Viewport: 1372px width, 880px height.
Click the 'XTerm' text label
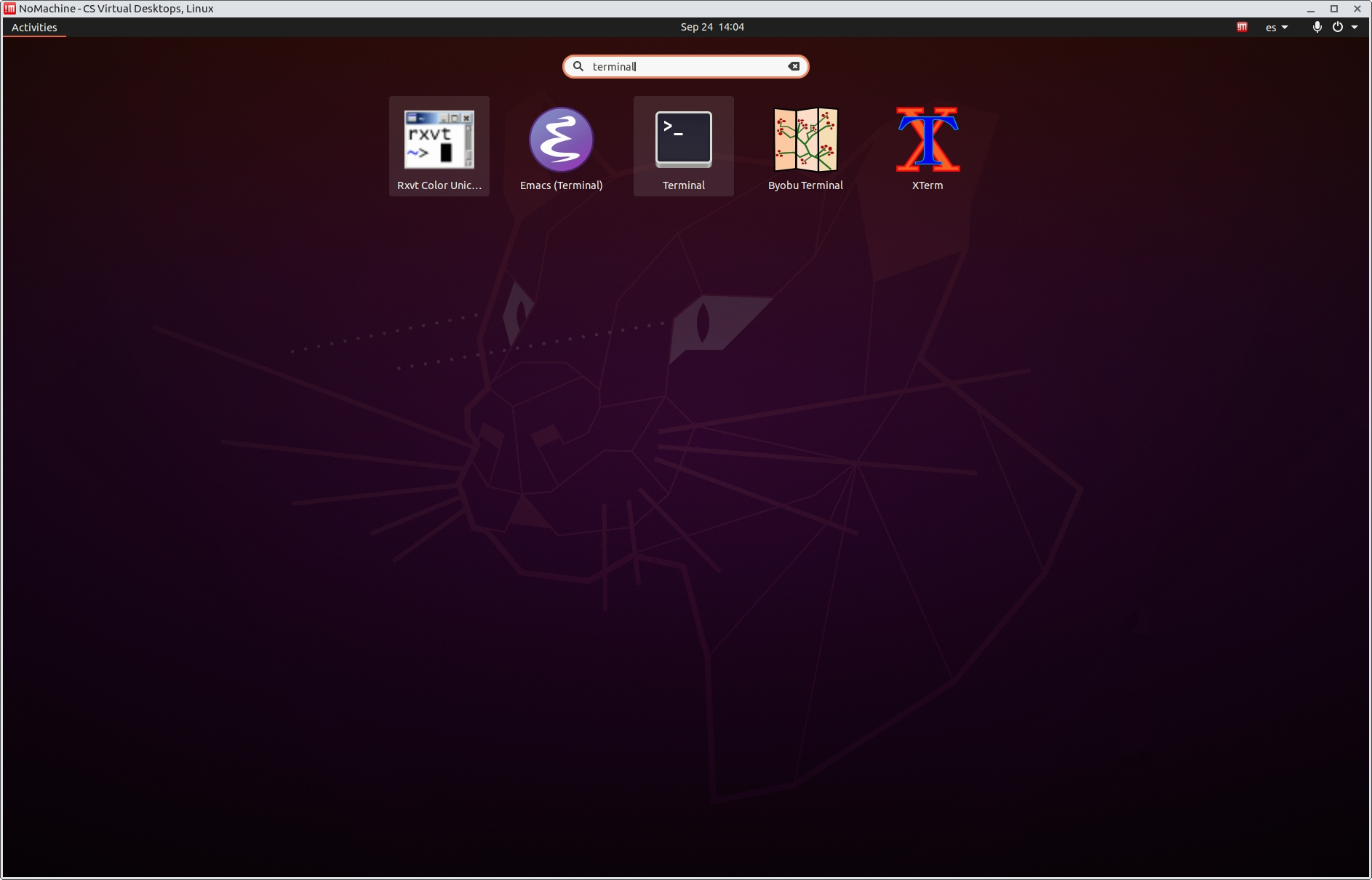[x=928, y=185]
